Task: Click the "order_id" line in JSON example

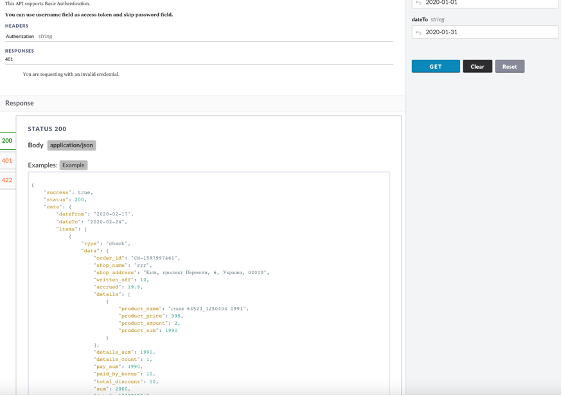Action: (x=137, y=258)
